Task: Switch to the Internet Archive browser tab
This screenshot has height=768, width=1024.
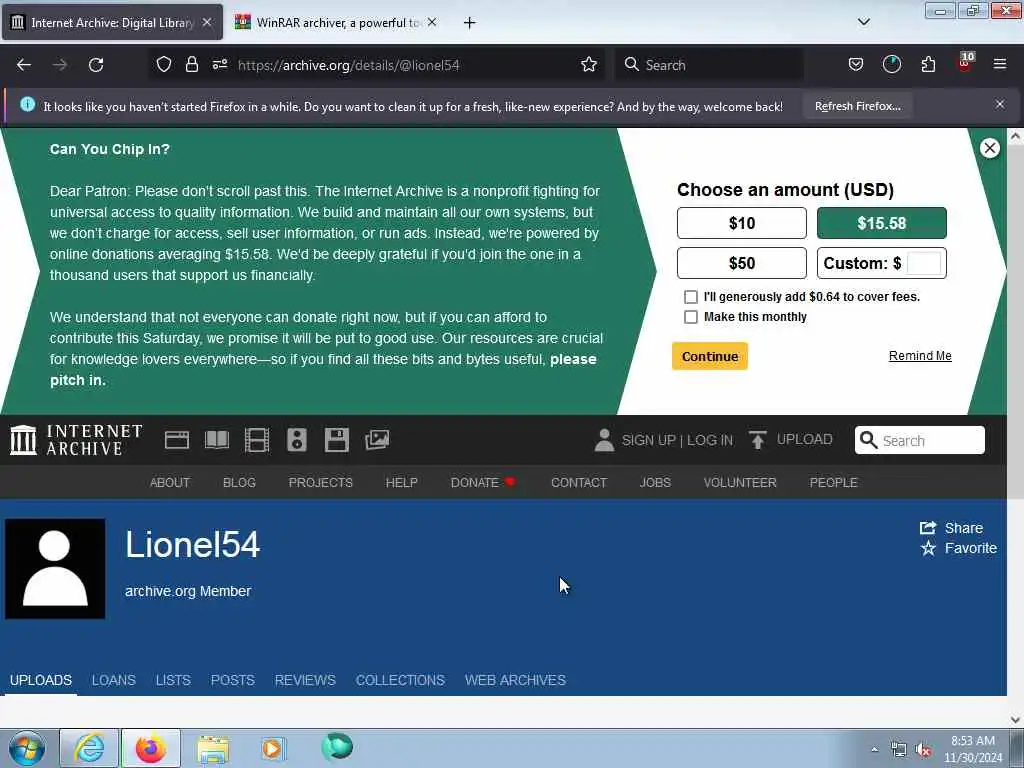Action: 112,22
